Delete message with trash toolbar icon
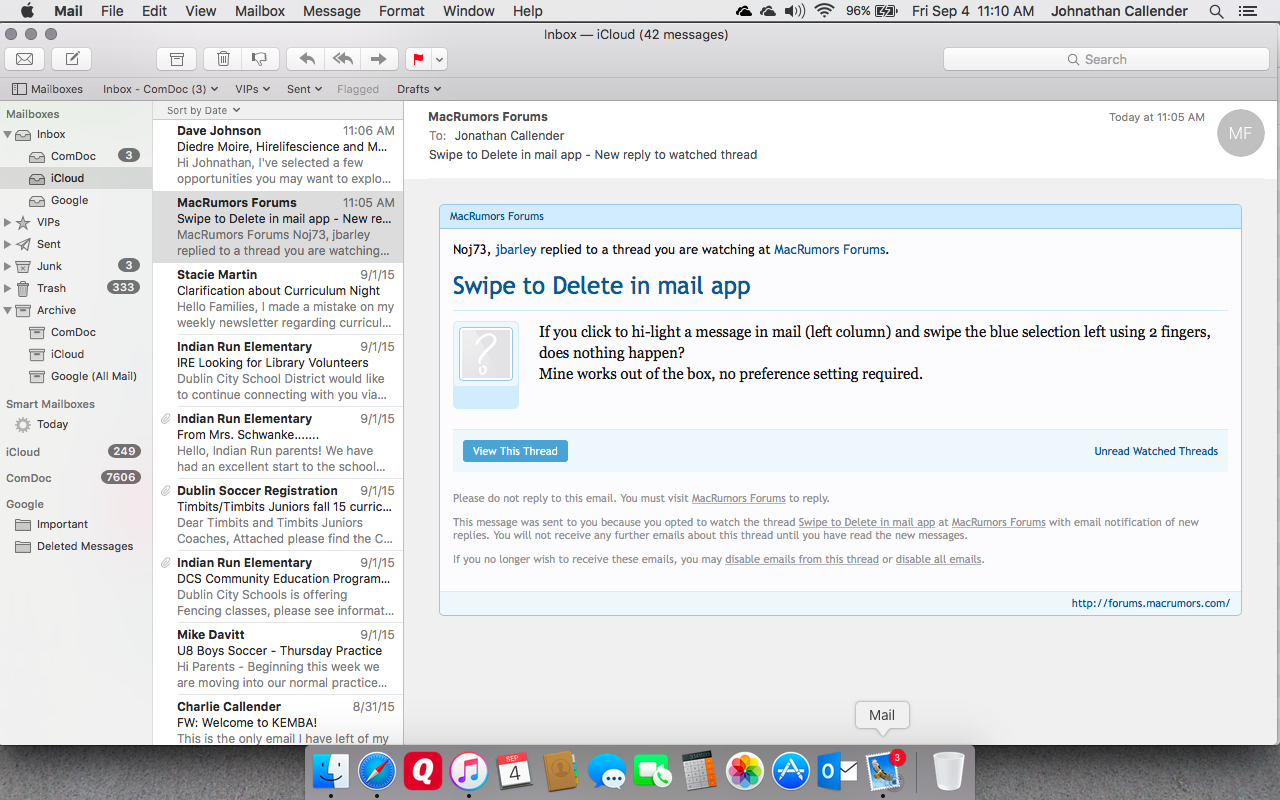1280x800 pixels. pyautogui.click(x=223, y=59)
